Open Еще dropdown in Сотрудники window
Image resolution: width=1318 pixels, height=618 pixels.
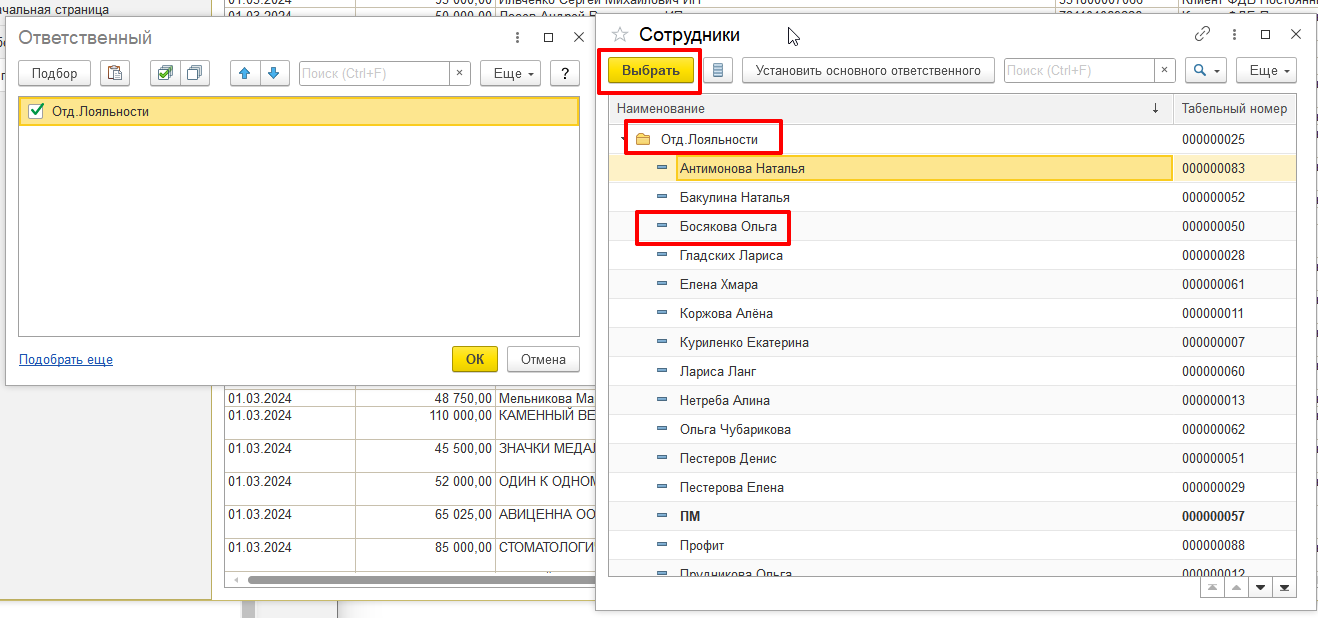1266,71
